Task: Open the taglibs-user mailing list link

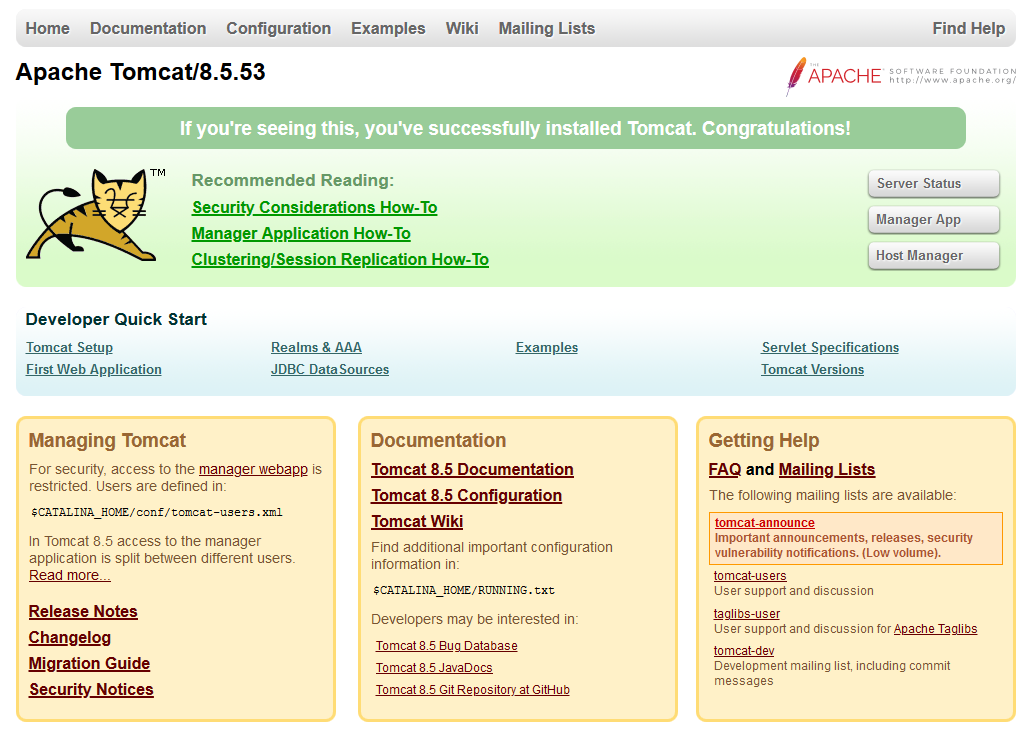Action: tap(746, 614)
